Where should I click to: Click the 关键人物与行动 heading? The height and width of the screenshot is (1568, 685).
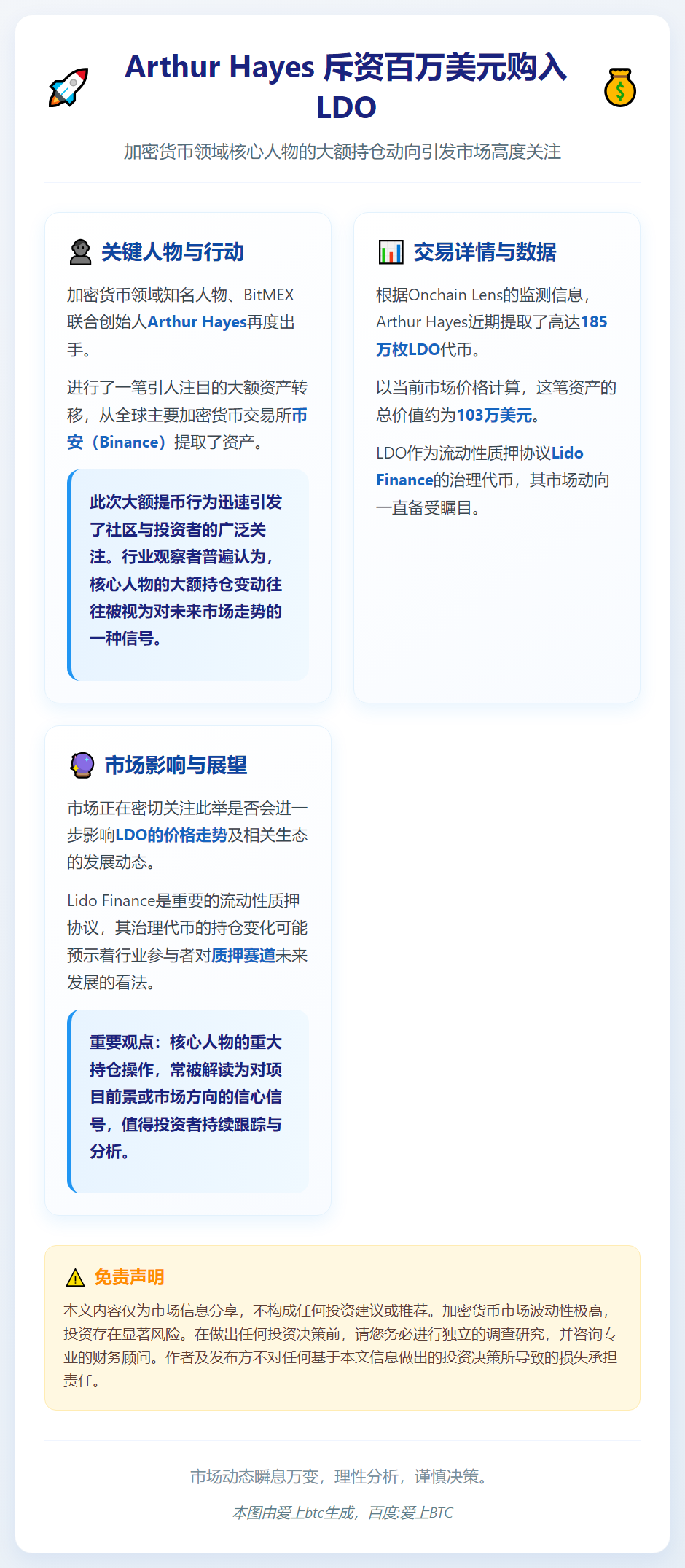(173, 252)
